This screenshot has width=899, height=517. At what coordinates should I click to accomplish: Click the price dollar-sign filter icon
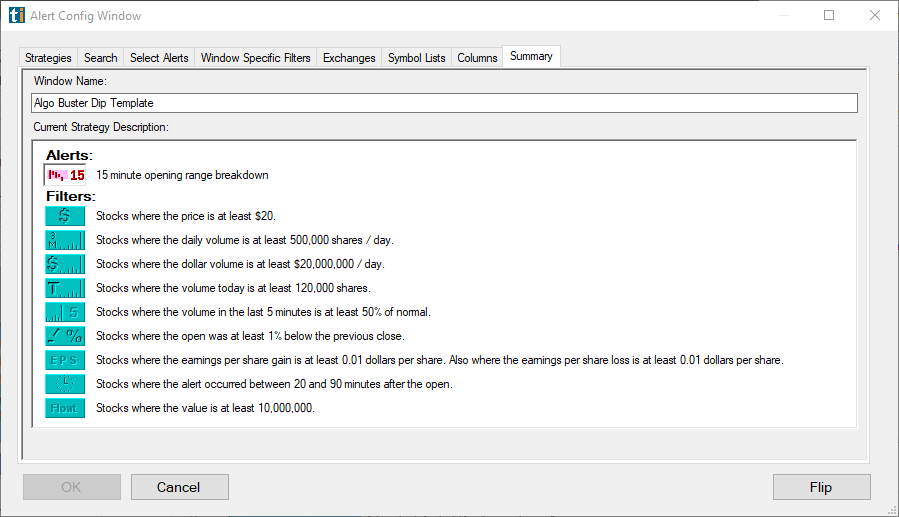pyautogui.click(x=65, y=216)
